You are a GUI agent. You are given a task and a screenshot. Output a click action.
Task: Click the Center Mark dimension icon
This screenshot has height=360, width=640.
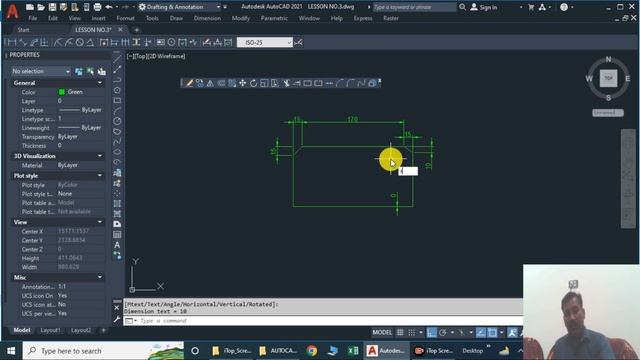pos(171,42)
